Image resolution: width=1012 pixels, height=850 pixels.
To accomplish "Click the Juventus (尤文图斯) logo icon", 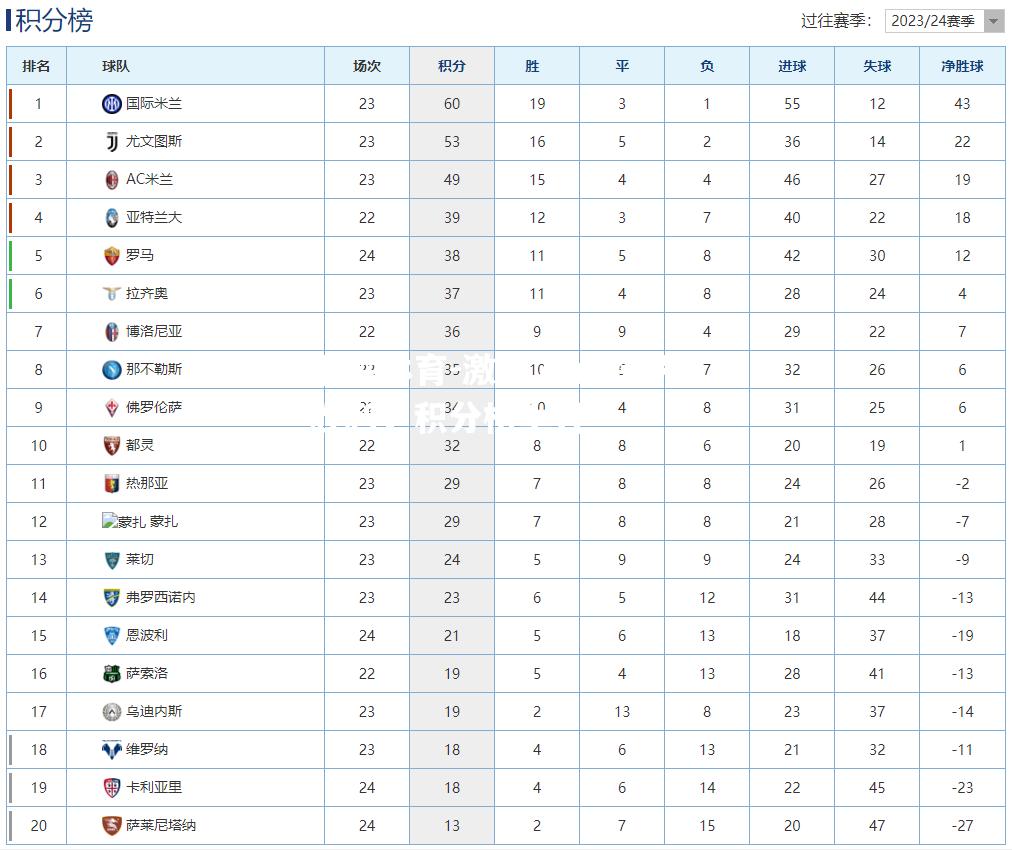I will click(112, 141).
